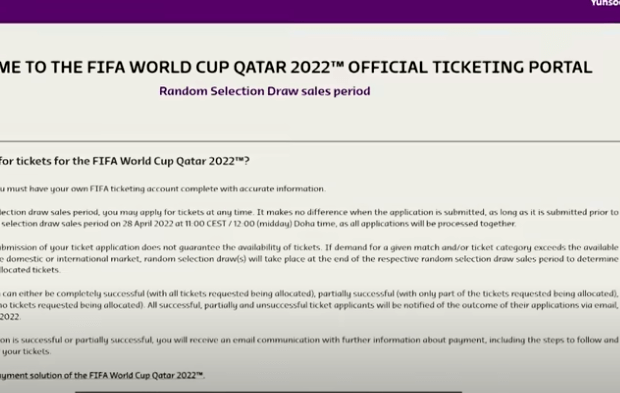Click the own FIFA ticketing account sentence

163,189
